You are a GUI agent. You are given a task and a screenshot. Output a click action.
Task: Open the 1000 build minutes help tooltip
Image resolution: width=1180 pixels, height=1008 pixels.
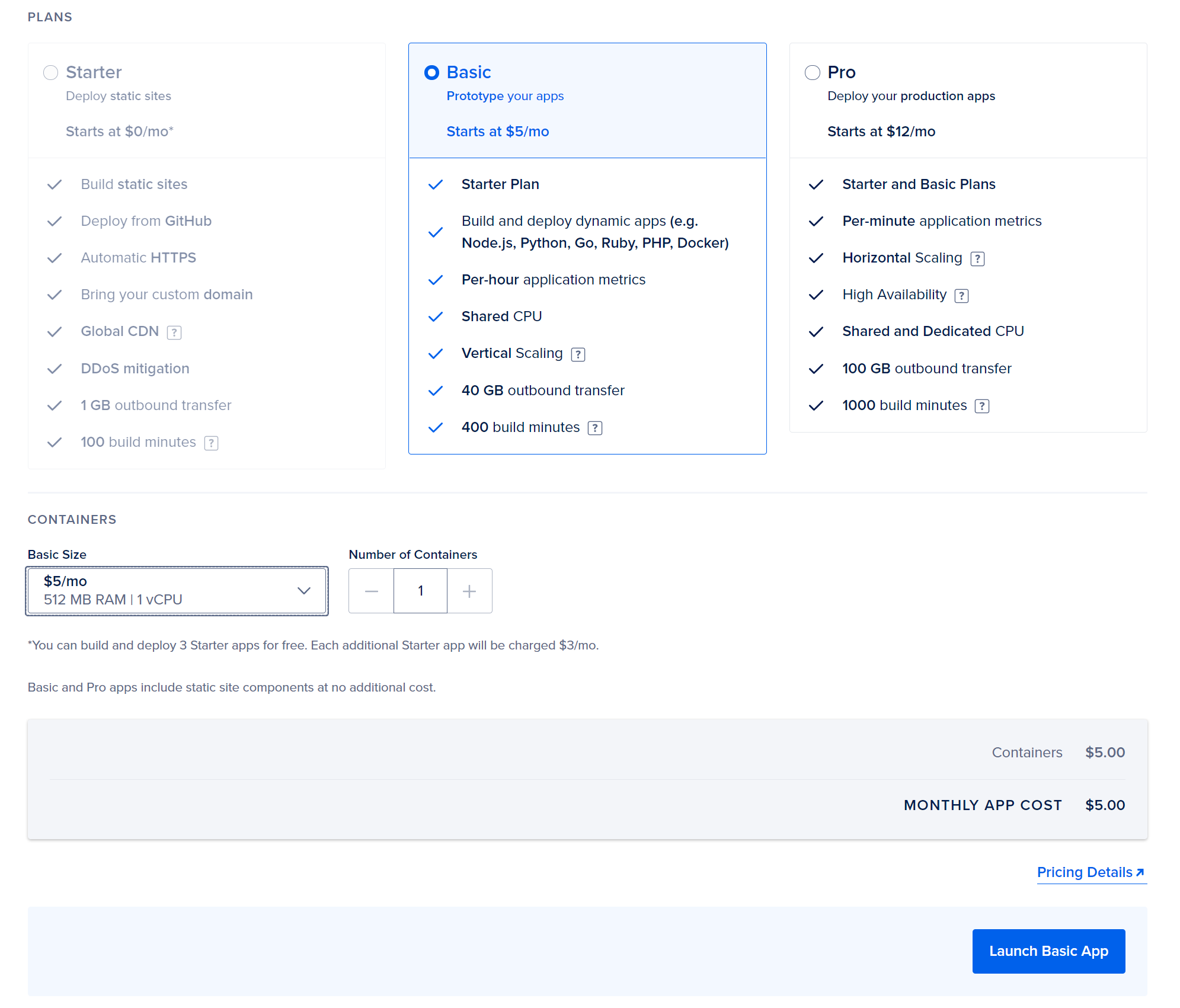pos(982,406)
